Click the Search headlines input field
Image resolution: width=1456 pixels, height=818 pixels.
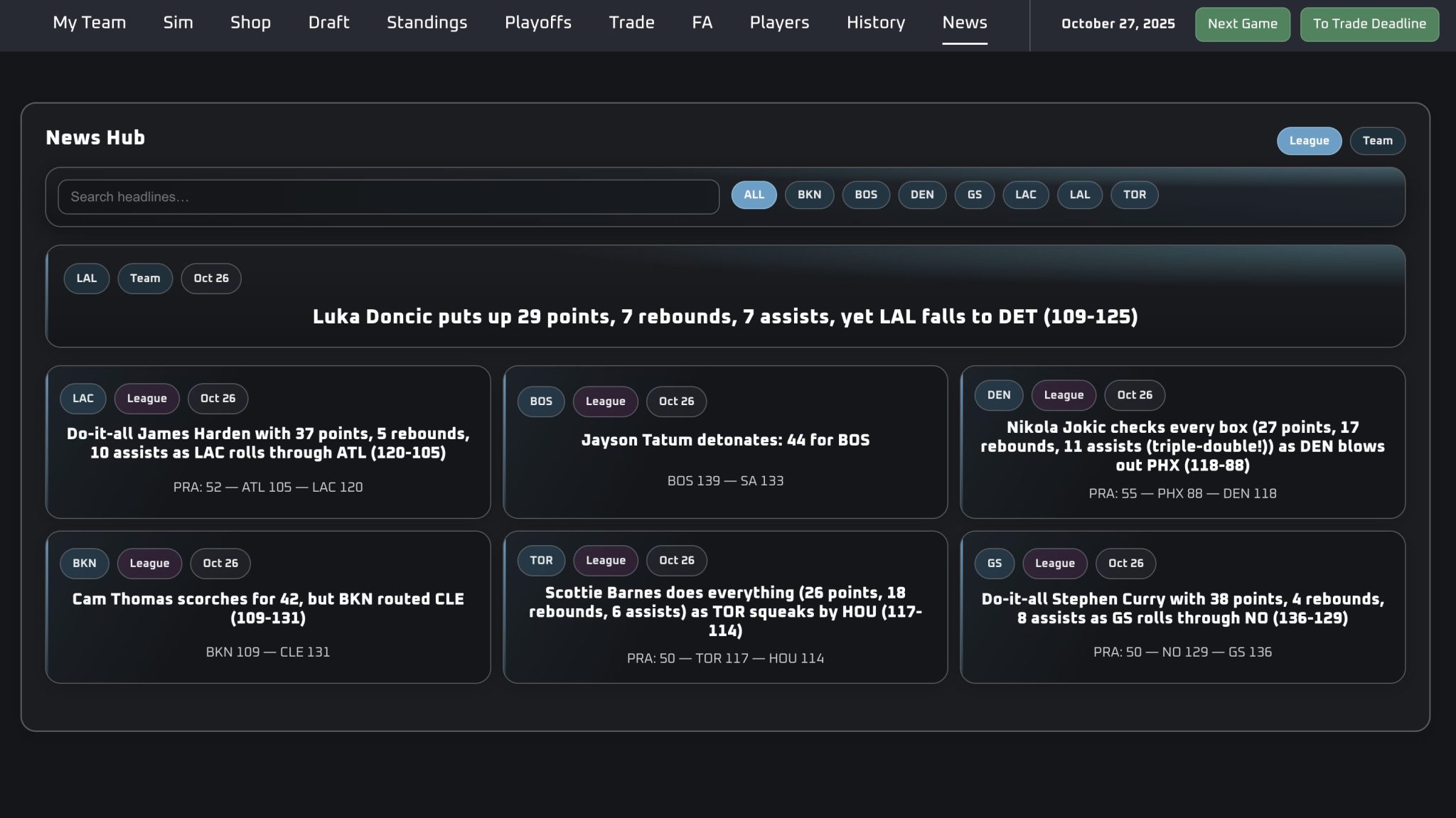(x=388, y=197)
